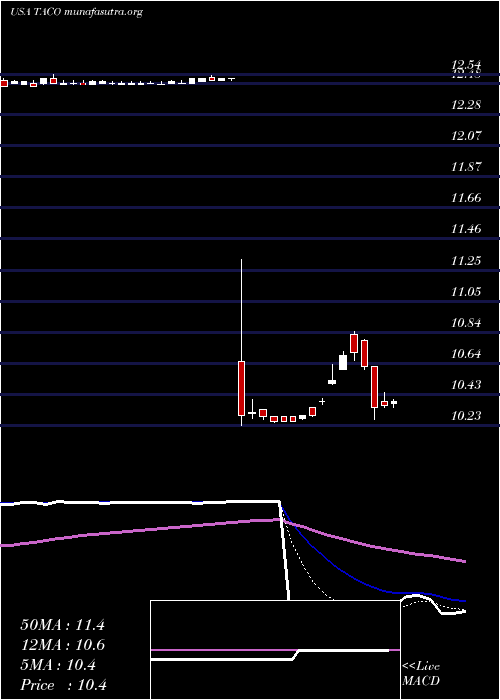Select the 11.05 price axis label
The height and width of the screenshot is (700, 500).
pyautogui.click(x=466, y=292)
